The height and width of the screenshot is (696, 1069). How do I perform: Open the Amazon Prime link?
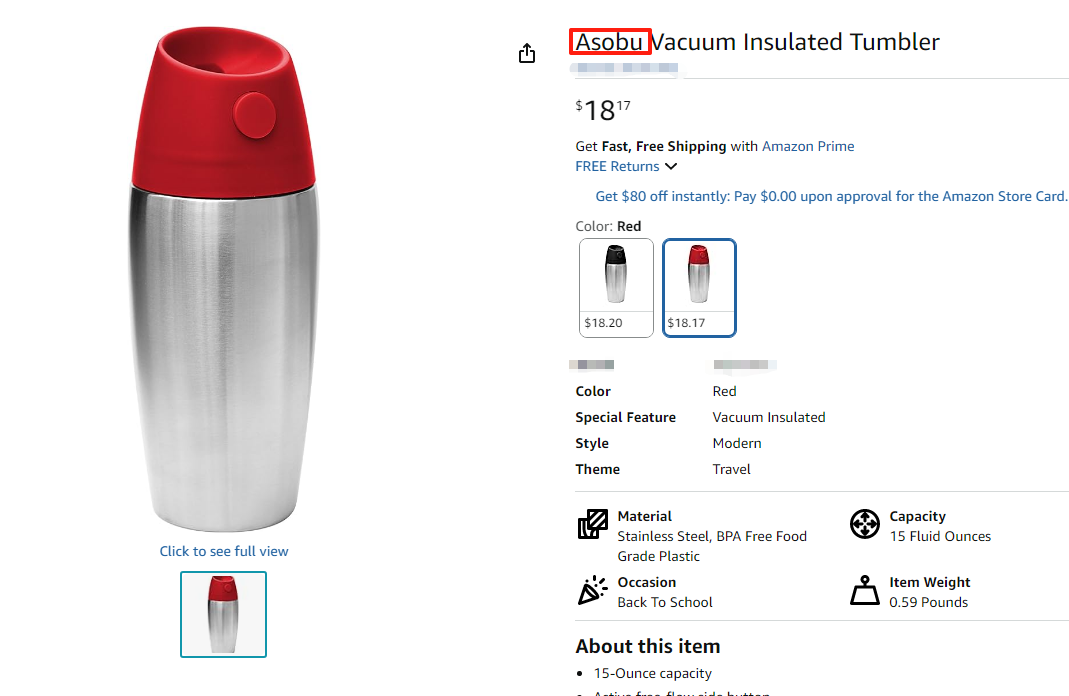coord(808,146)
